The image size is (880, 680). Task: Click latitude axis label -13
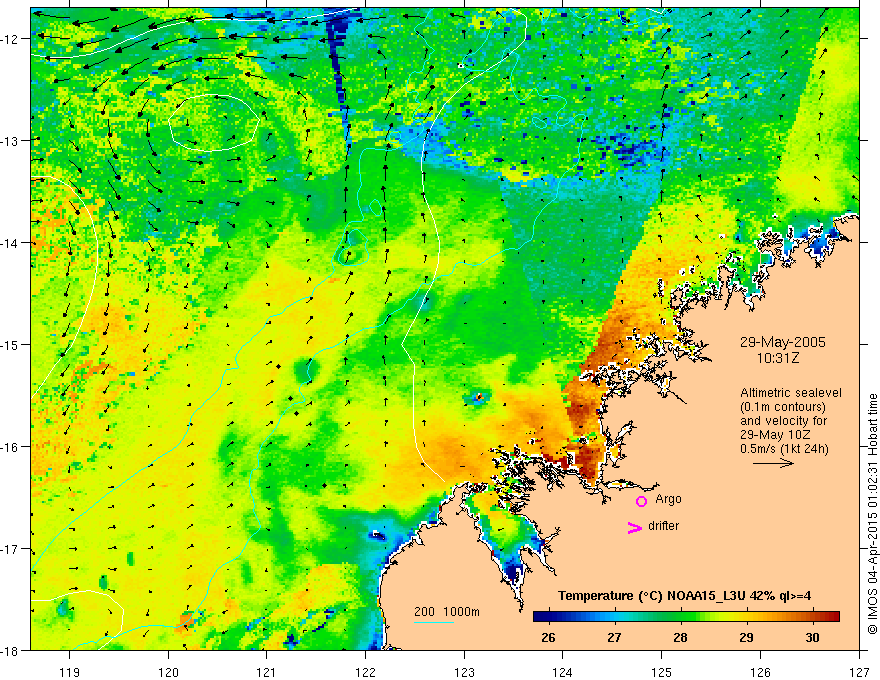[11, 141]
